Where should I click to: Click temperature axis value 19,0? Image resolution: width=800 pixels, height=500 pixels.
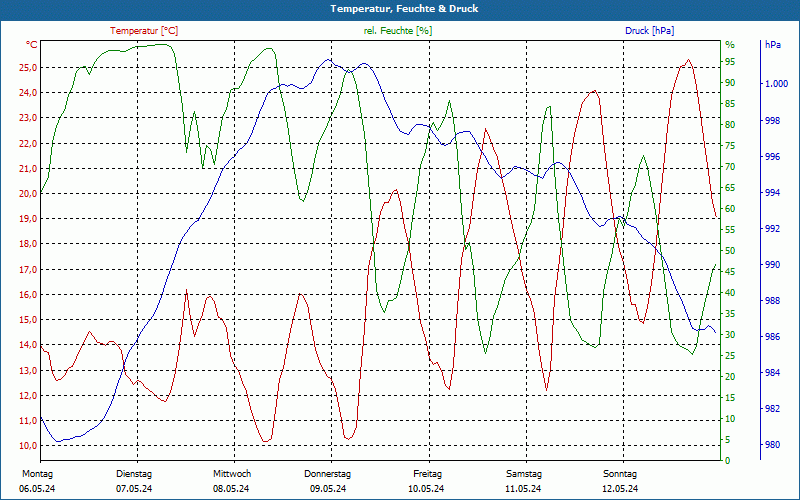29,219
